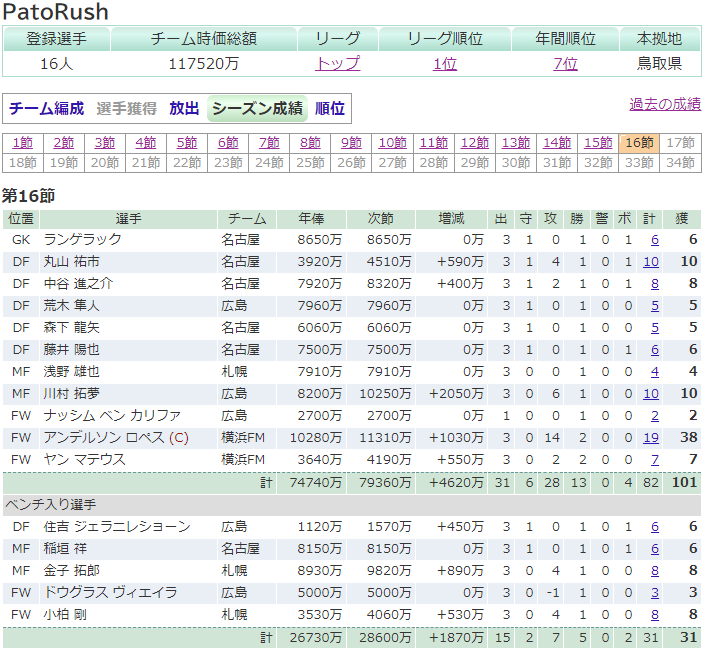This screenshot has height=651, width=703.
Task: Click player name ランゲラック
Action: [82, 239]
